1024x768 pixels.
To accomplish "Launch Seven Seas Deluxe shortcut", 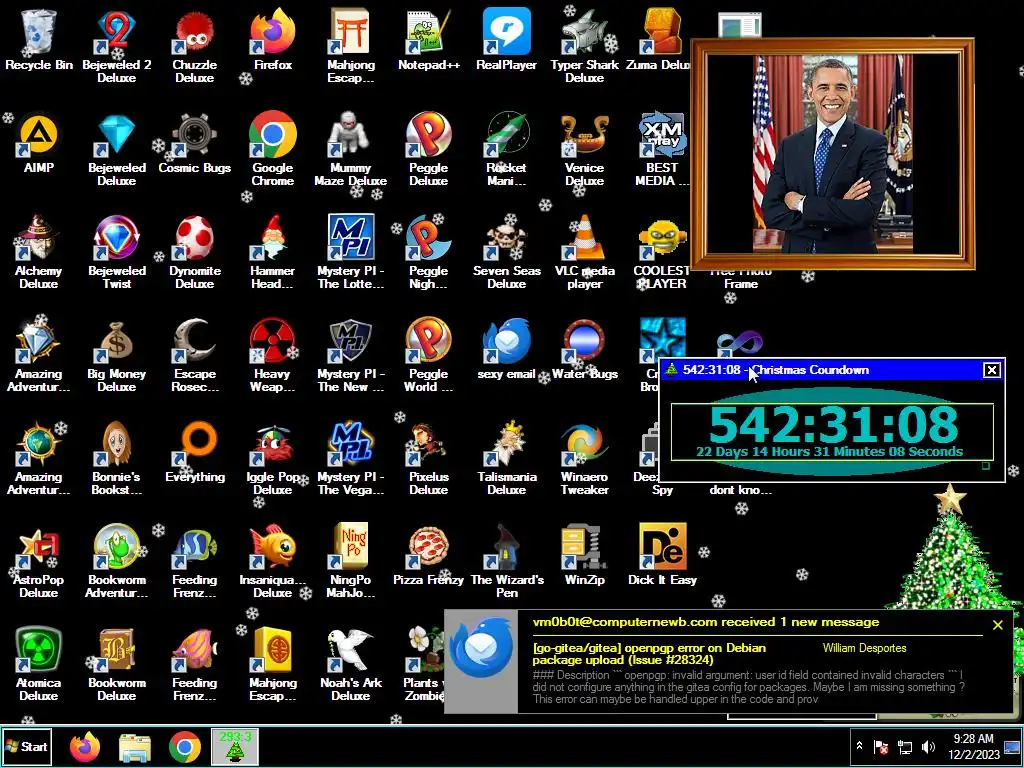I will pos(506,252).
